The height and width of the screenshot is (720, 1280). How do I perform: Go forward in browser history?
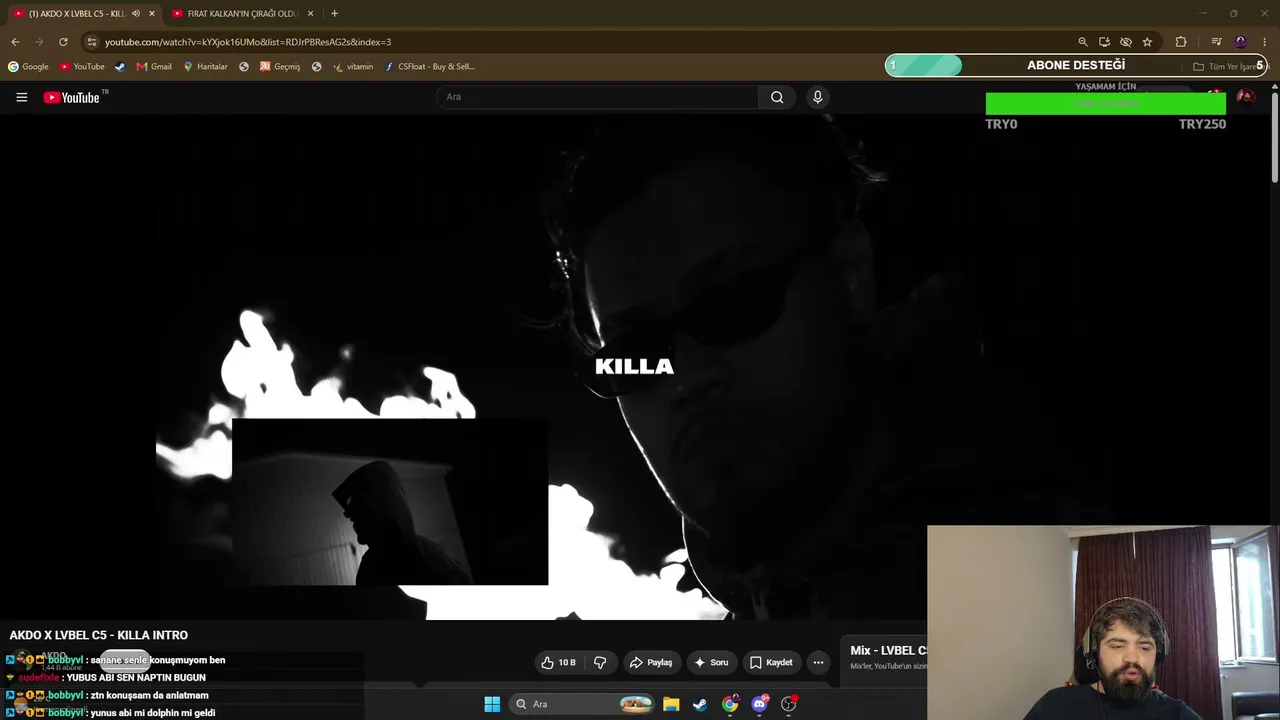[39, 42]
